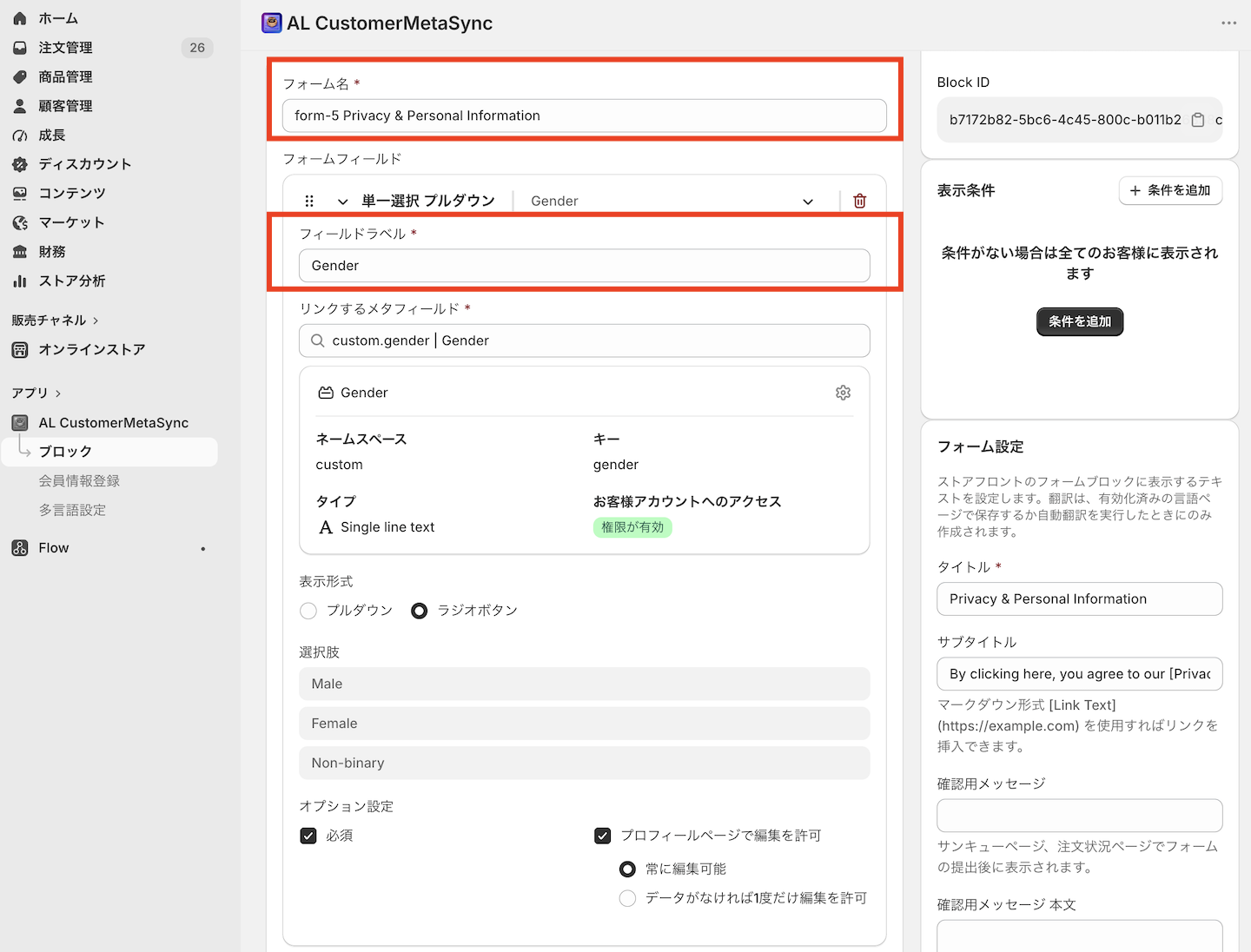Viewport: 1251px width, 952px height.
Task: Click the search icon in metafield input
Action: [318, 340]
